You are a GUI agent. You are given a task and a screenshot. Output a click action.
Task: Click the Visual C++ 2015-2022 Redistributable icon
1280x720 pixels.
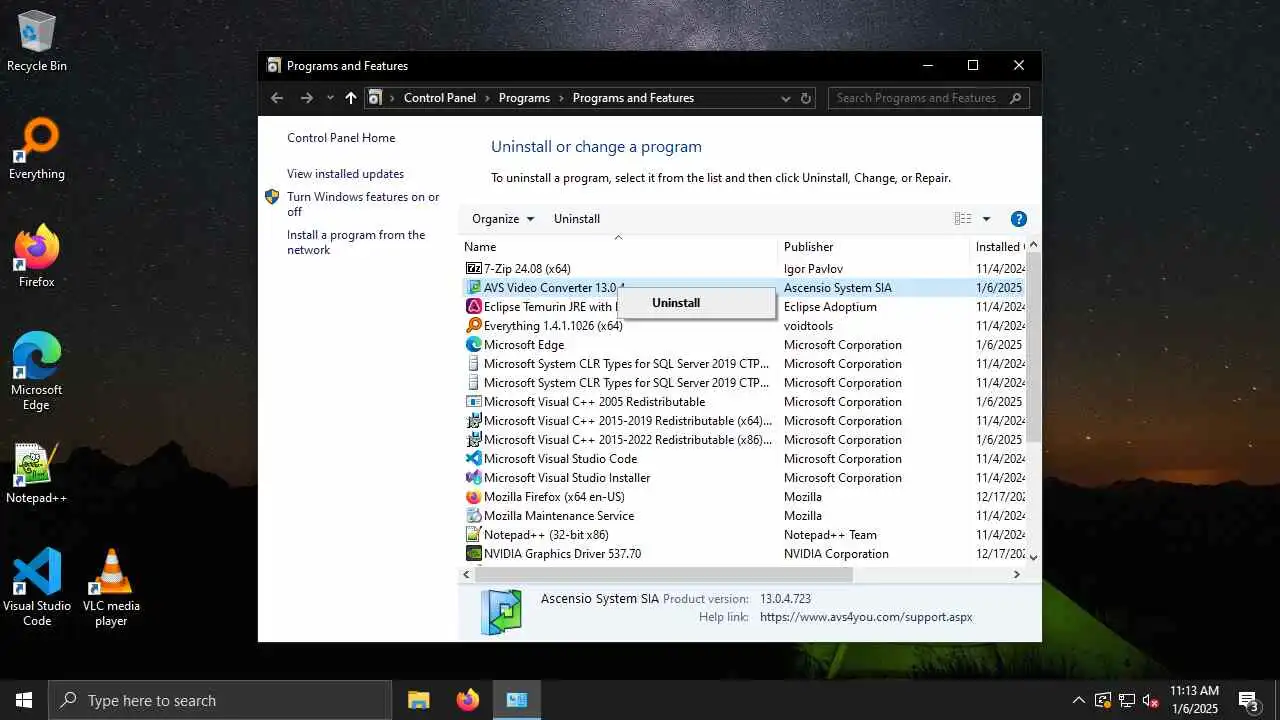[x=474, y=439]
